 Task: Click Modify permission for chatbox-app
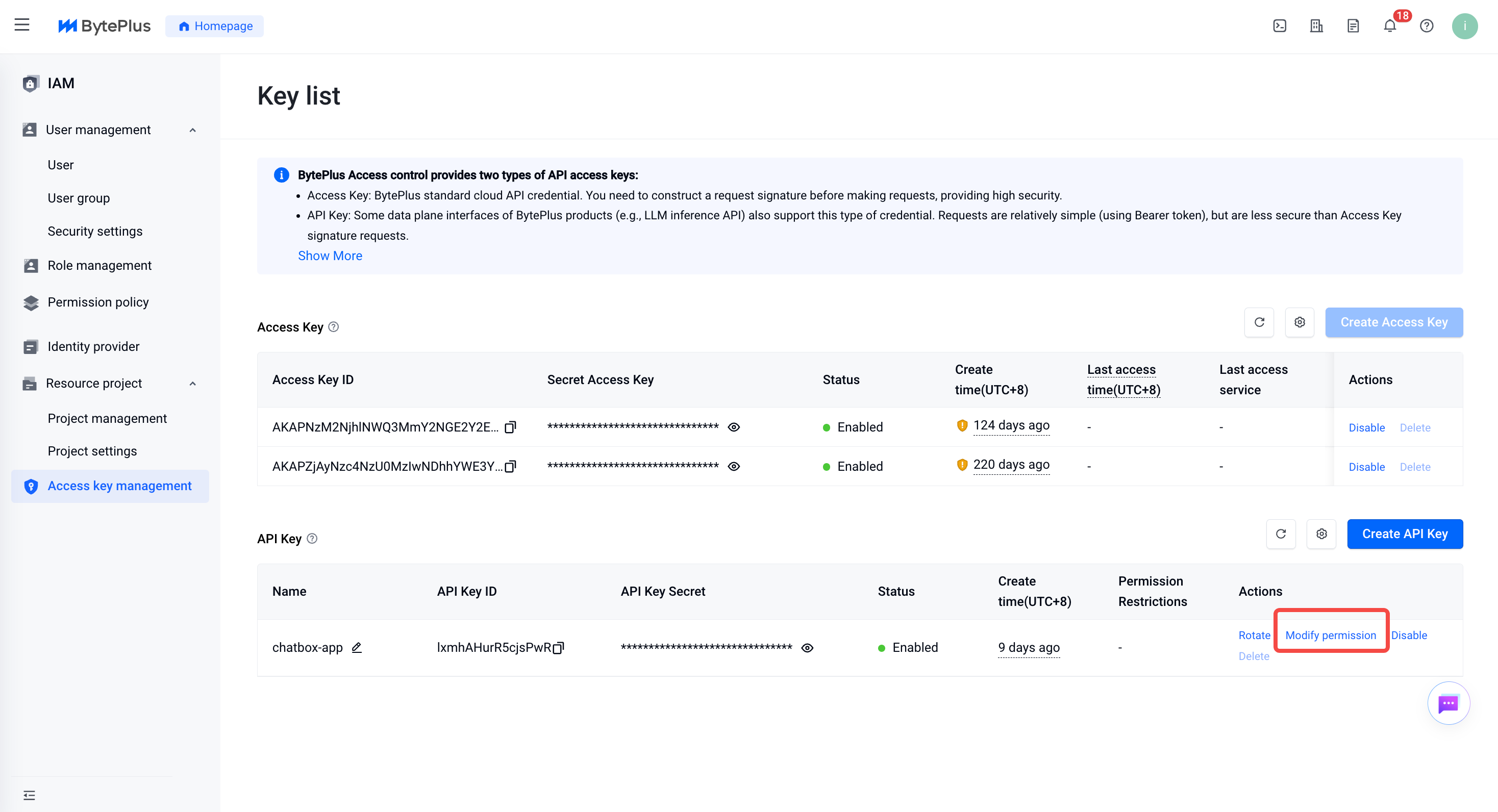coord(1331,636)
